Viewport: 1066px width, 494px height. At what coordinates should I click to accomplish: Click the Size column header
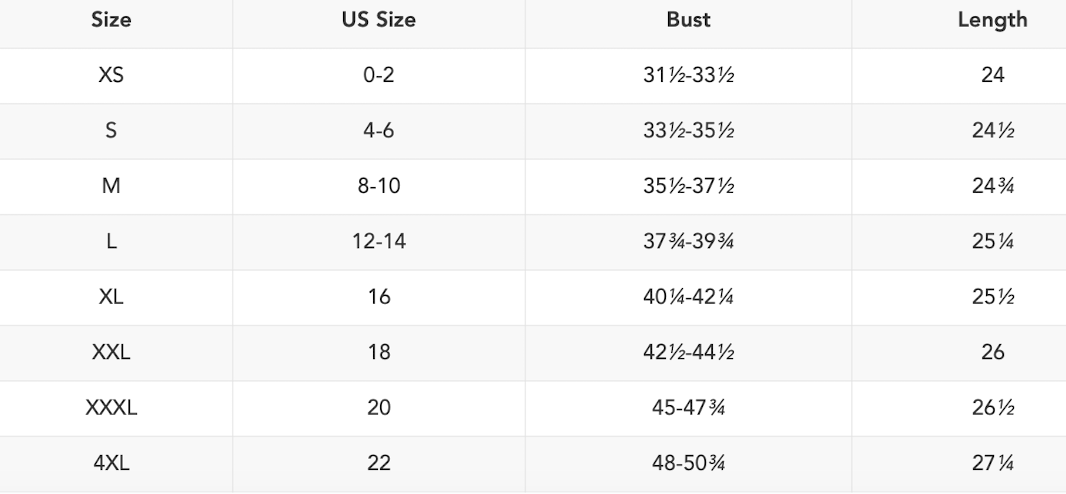(111, 20)
